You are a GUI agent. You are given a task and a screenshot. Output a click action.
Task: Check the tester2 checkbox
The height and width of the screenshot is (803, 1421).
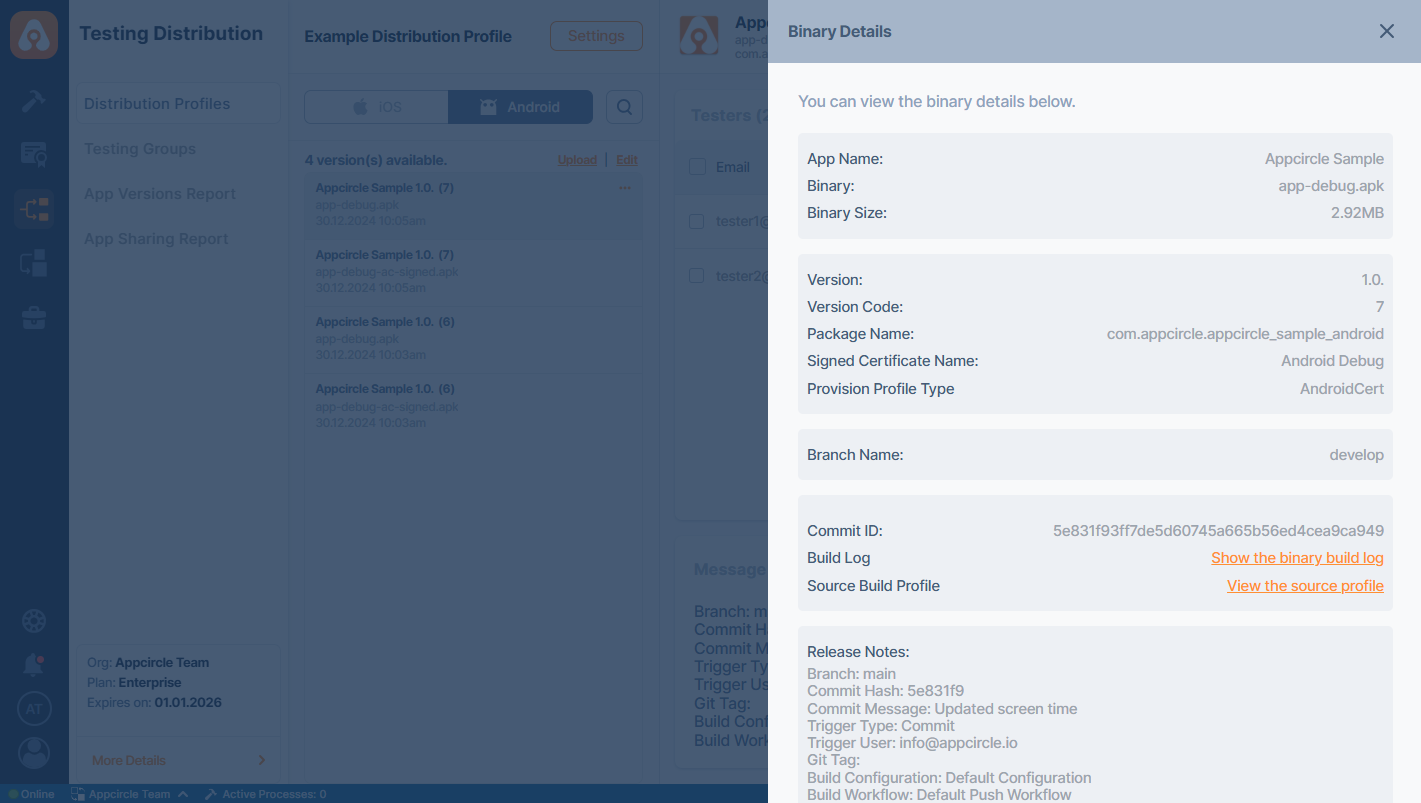697,276
